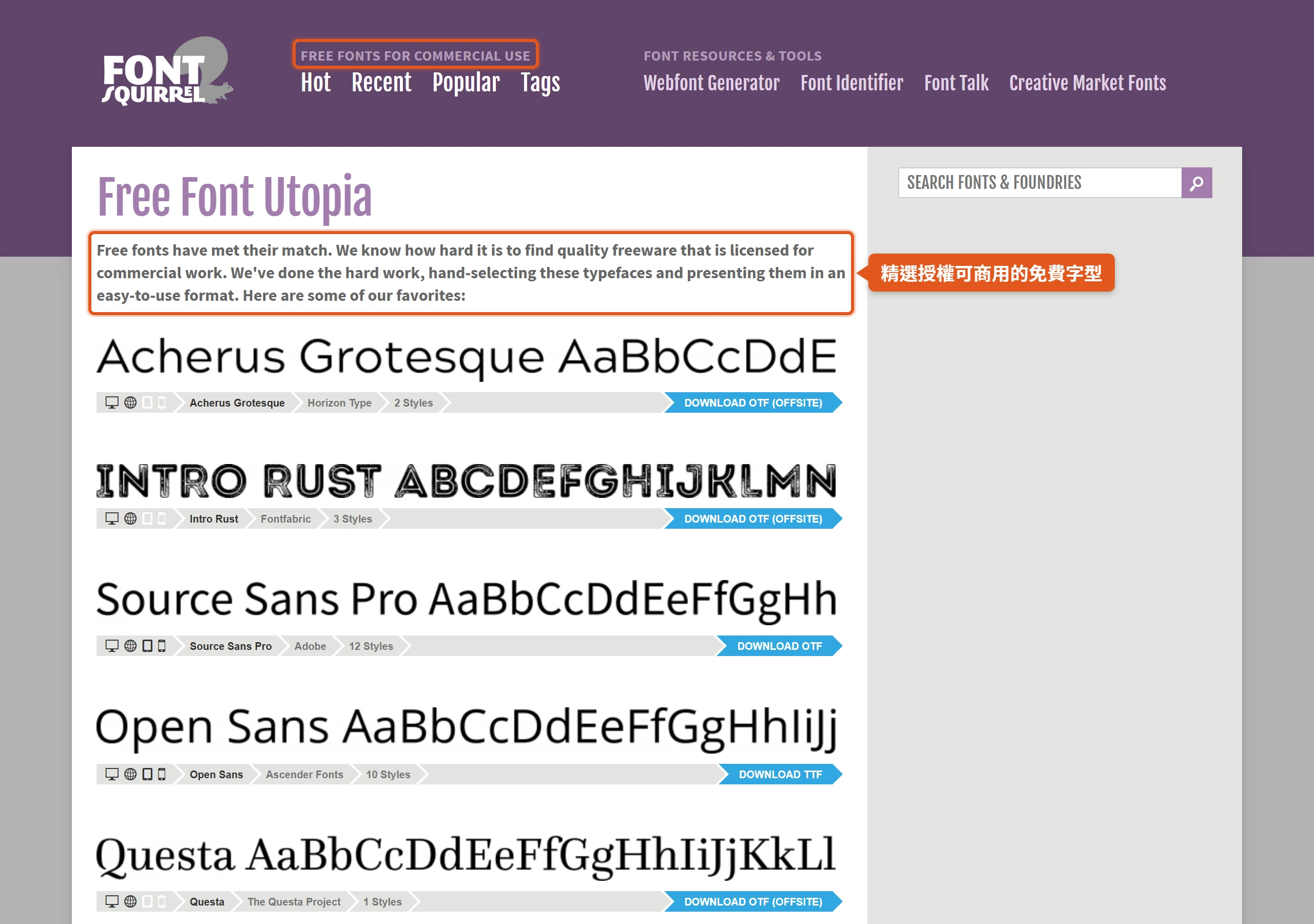The height and width of the screenshot is (924, 1314).
Task: Click webfont globe icon in Intro Rust row
Action: (130, 518)
